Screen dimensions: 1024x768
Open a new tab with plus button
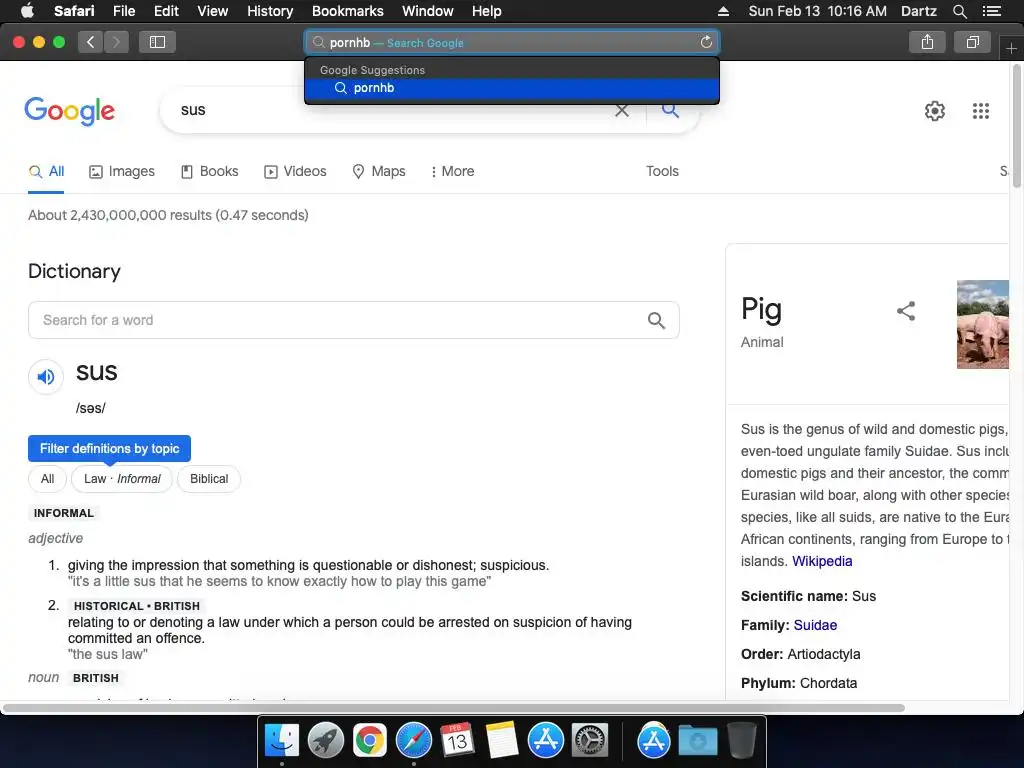(1011, 48)
